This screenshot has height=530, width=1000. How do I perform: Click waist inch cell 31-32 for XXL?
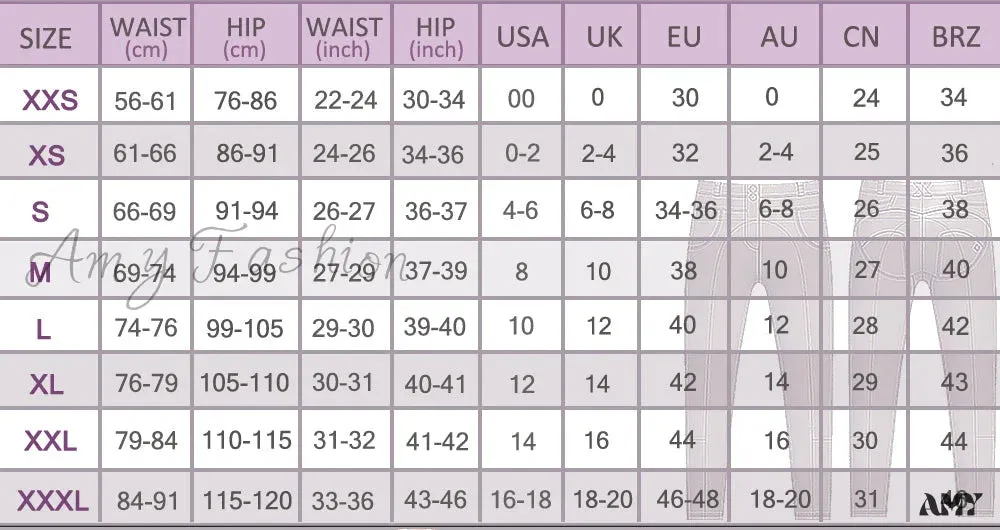[x=343, y=440]
